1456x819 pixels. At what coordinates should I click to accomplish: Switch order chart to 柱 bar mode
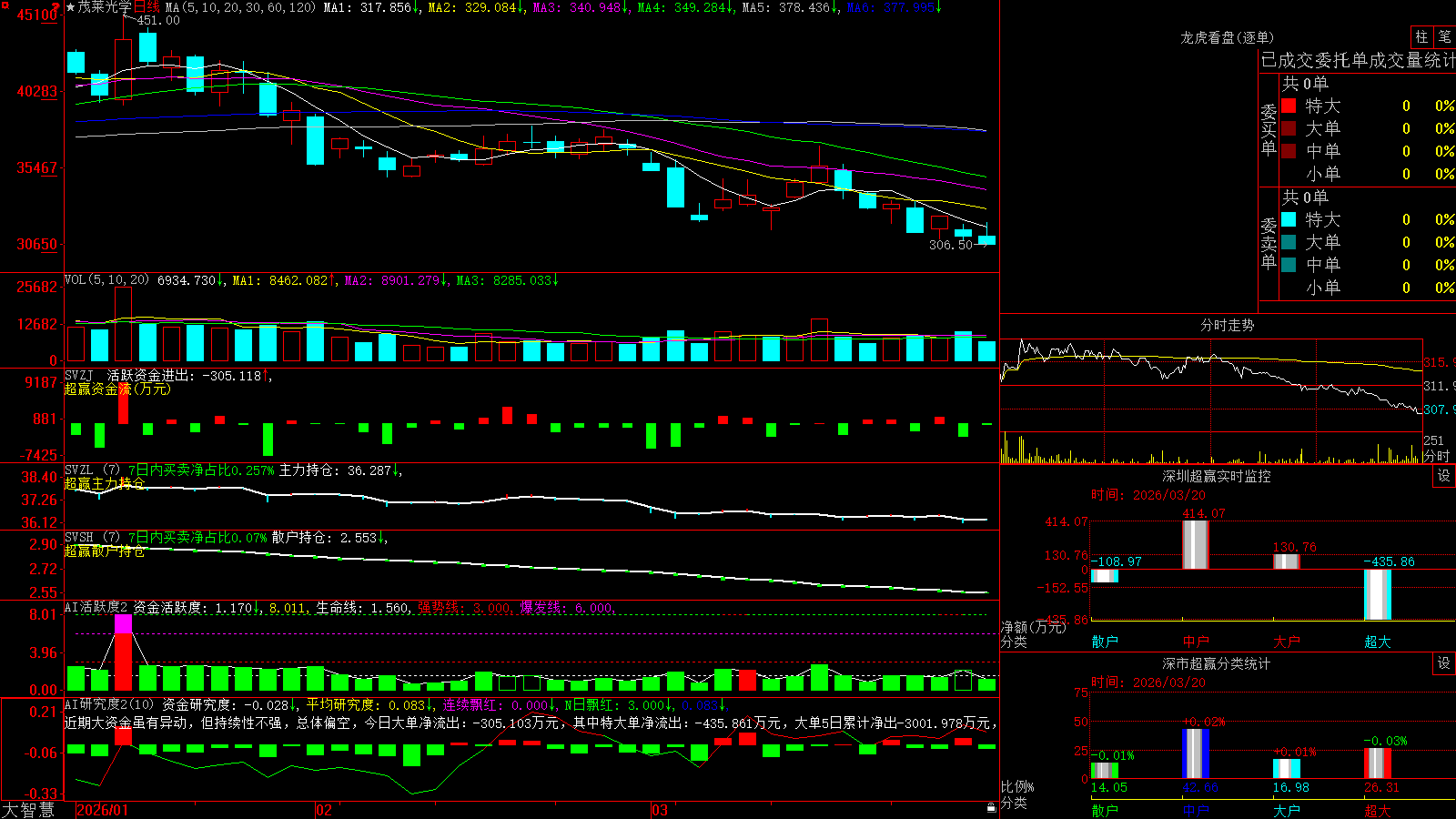coord(1421,37)
